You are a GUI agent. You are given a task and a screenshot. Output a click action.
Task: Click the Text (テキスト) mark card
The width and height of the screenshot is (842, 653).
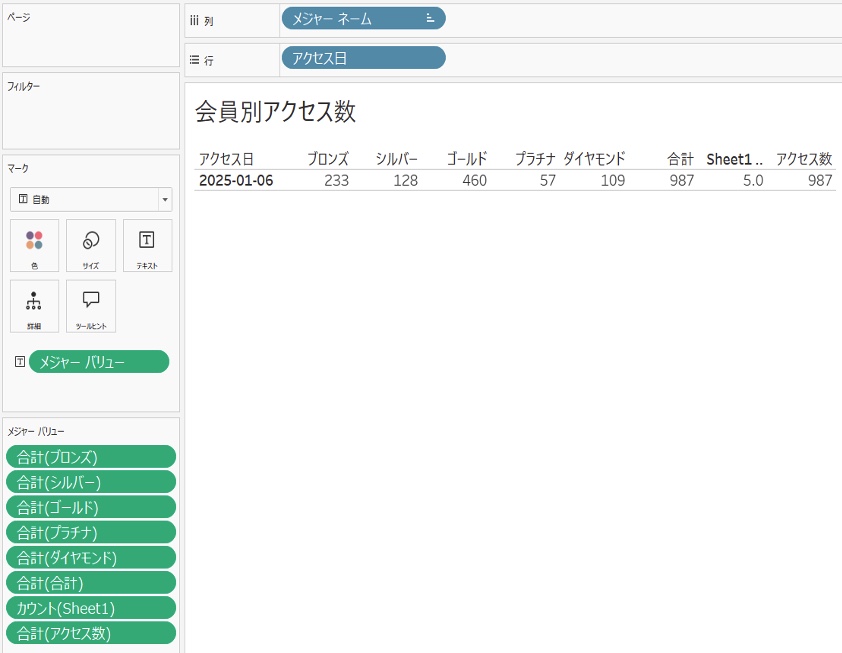pos(147,245)
